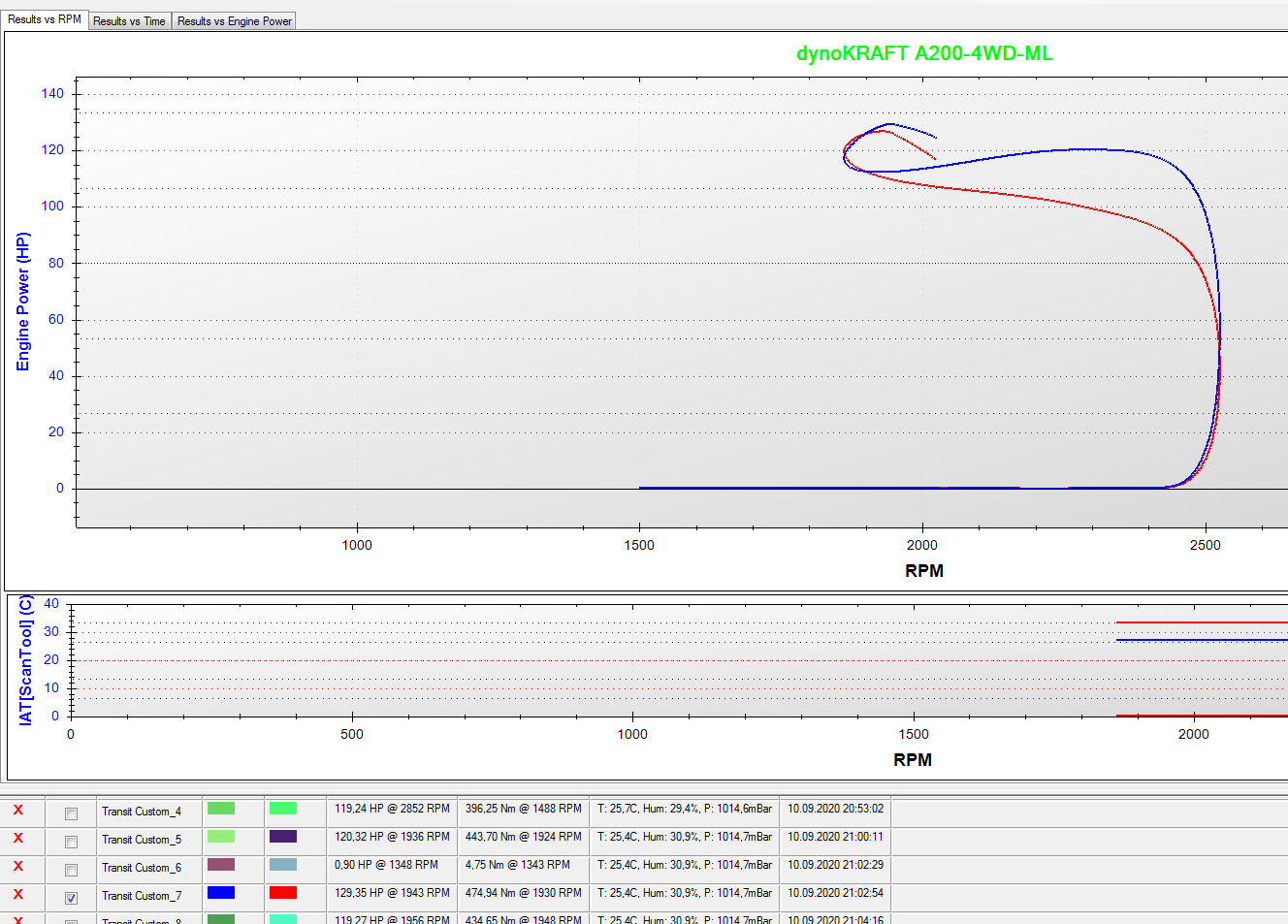The image size is (1288, 924).
Task: Click the RPM label under the power chart
Action: pyautogui.click(x=924, y=571)
